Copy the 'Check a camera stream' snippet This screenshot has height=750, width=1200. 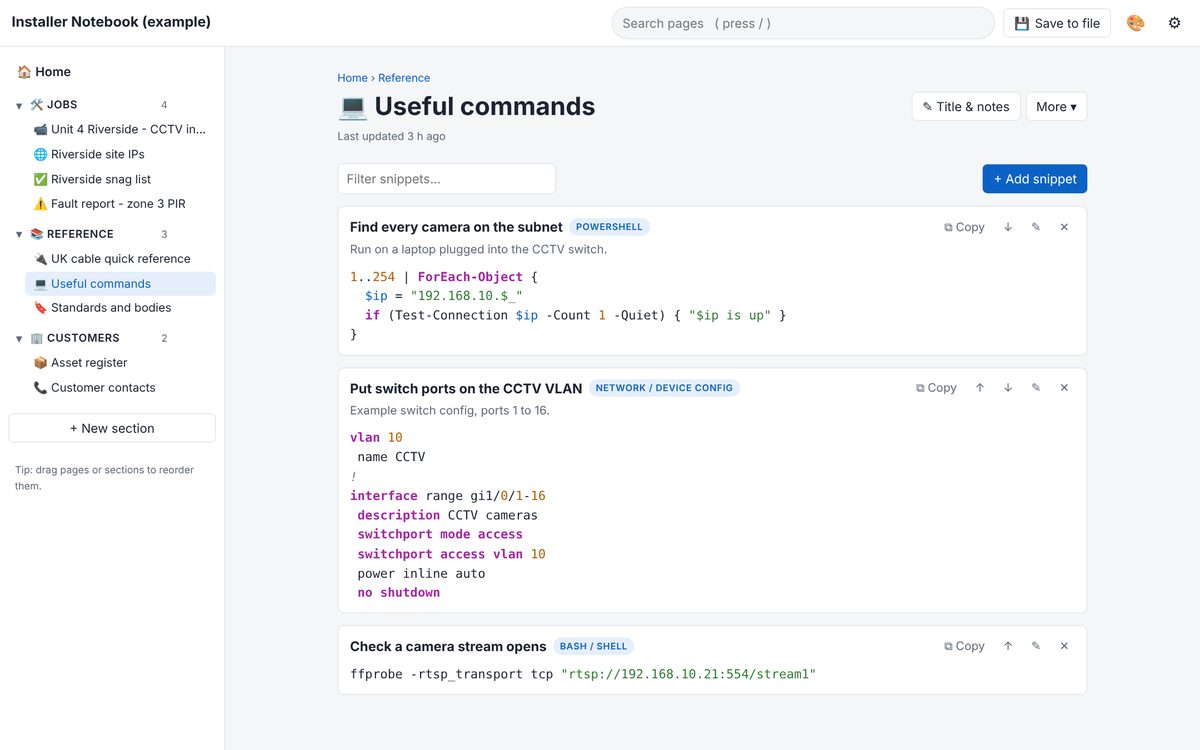pyautogui.click(x=964, y=646)
